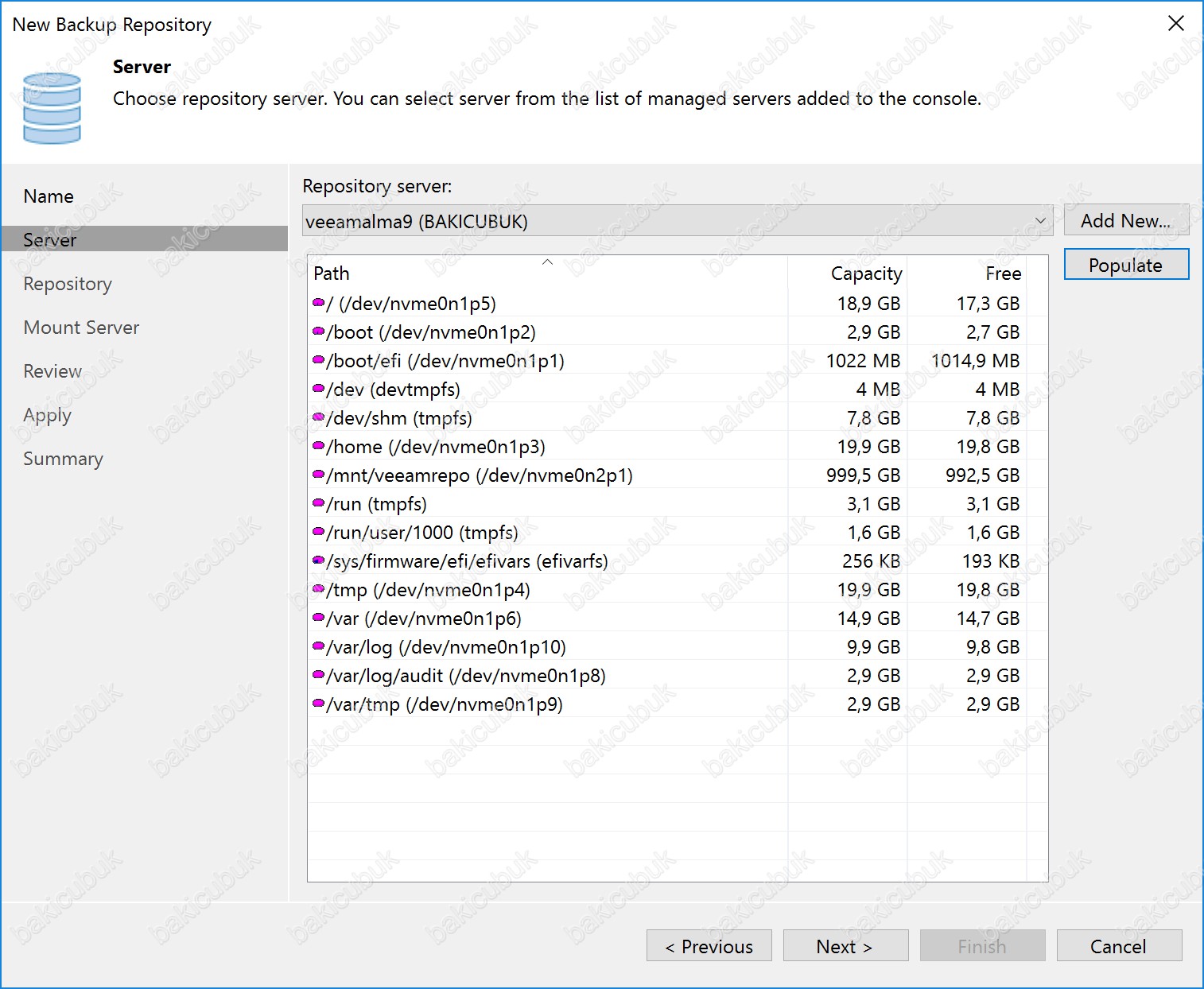Viewport: 1204px width, 989px height.
Task: Click the disk icon beside /dev/shm (tmpfs)
Action: [319, 417]
